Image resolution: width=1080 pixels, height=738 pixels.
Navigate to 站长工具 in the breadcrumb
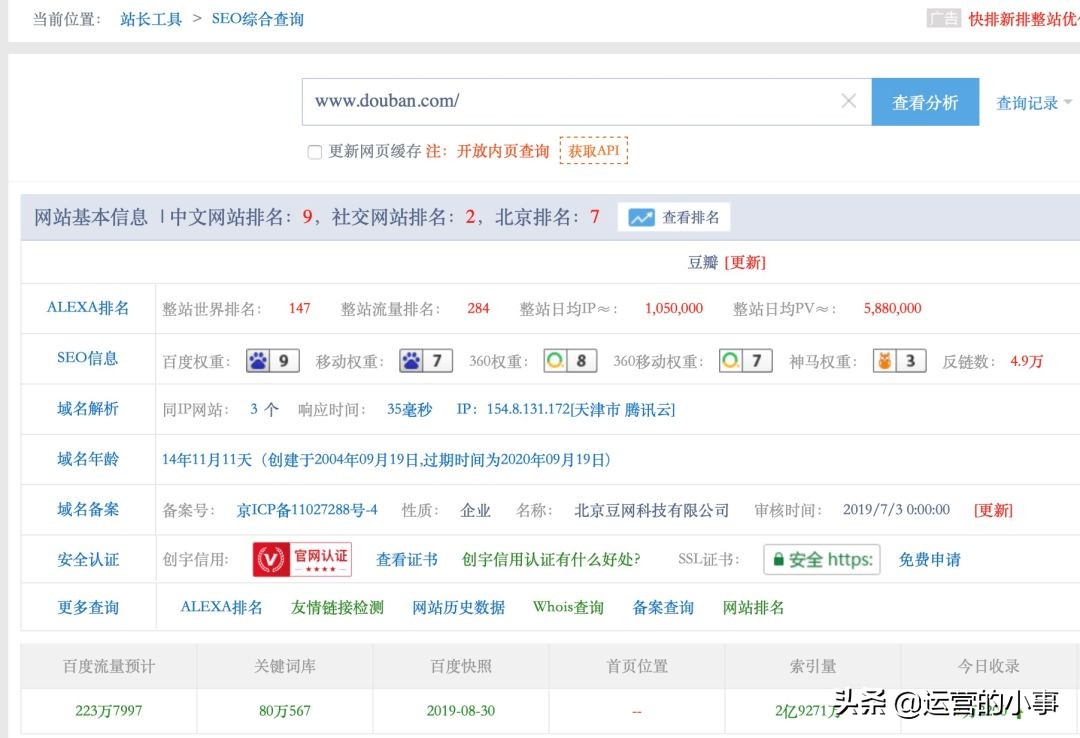tap(150, 18)
